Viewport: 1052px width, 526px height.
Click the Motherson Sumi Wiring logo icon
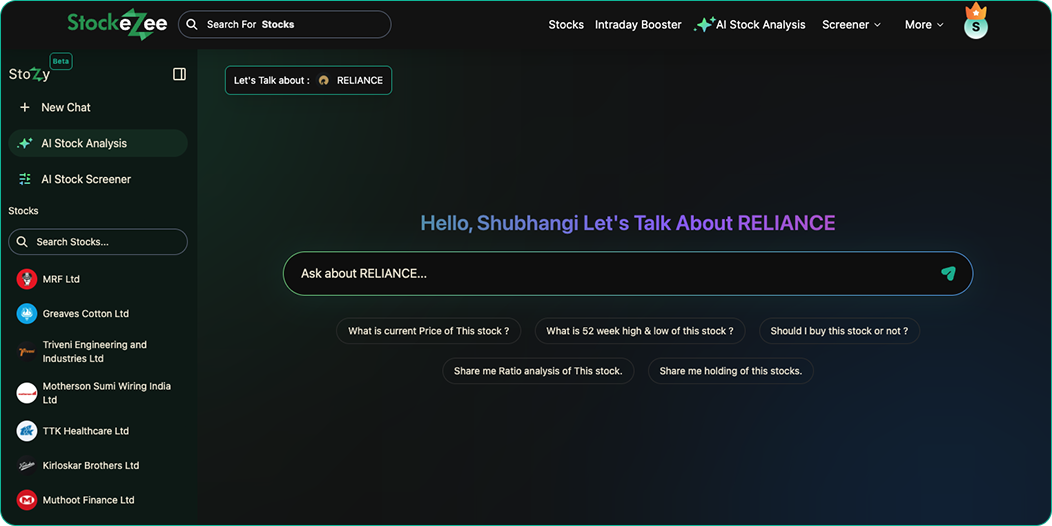coord(27,393)
